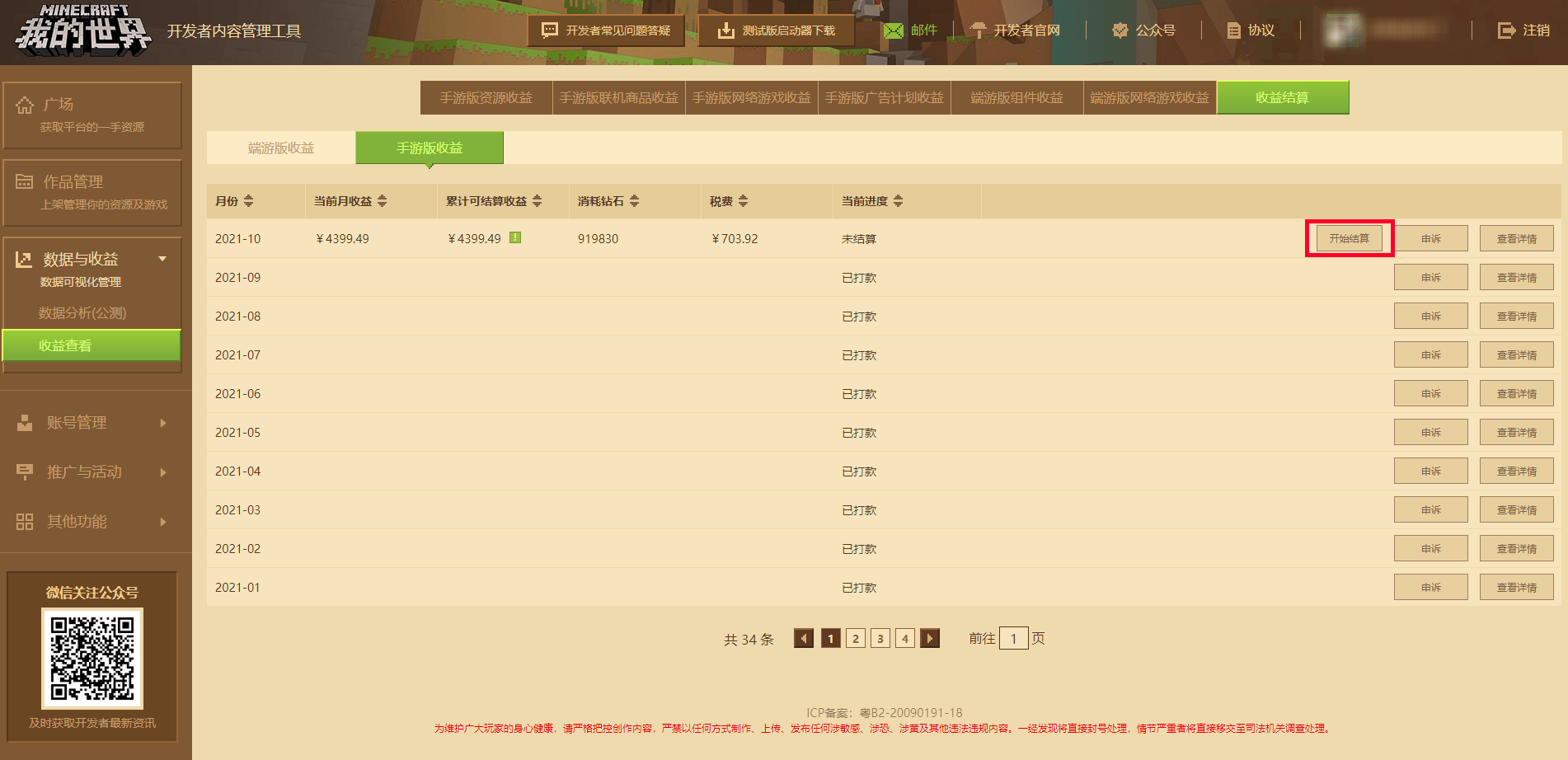Screen dimensions: 1568x760
Task: Click the 注销 logout icon
Action: (x=1506, y=30)
